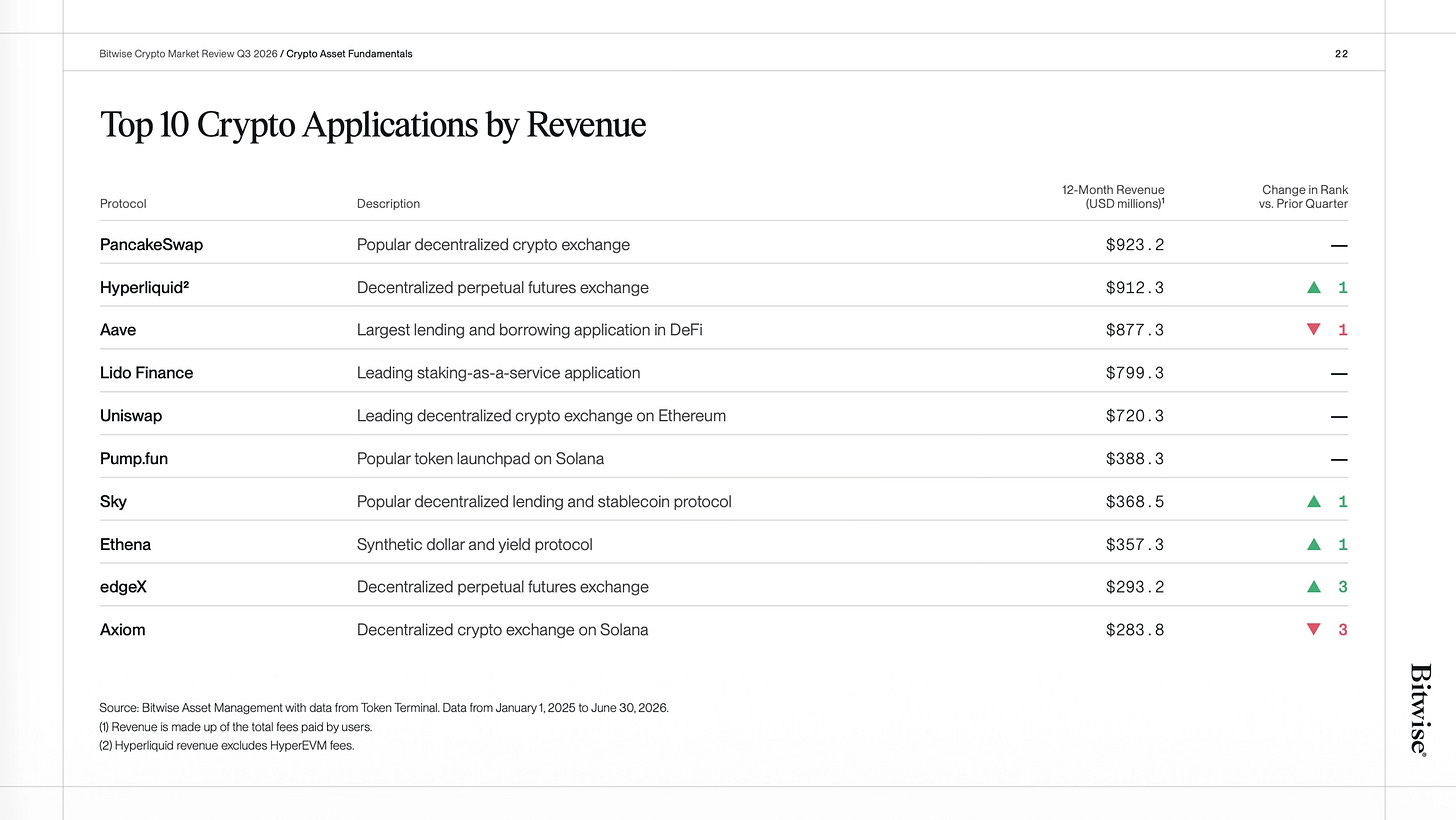Click the dash rank indicator for PancakeSwap

[1340, 245]
